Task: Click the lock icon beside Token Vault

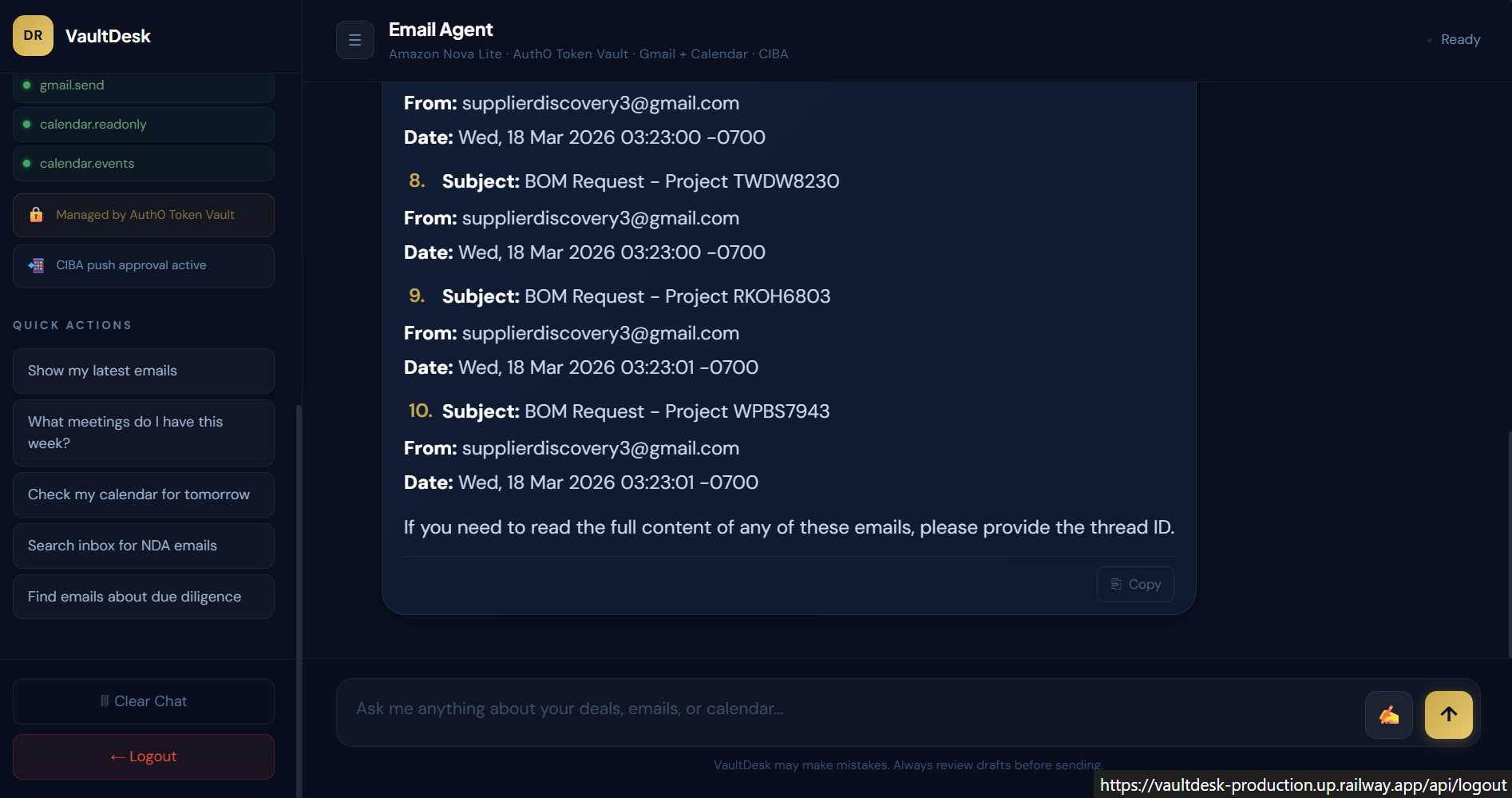Action: (x=36, y=215)
